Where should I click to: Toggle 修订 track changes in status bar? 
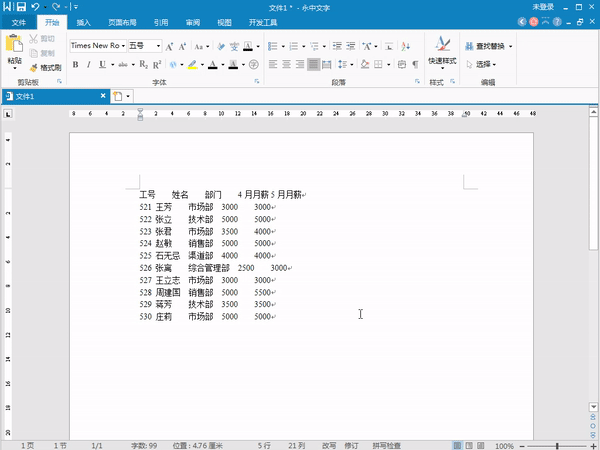[351, 445]
